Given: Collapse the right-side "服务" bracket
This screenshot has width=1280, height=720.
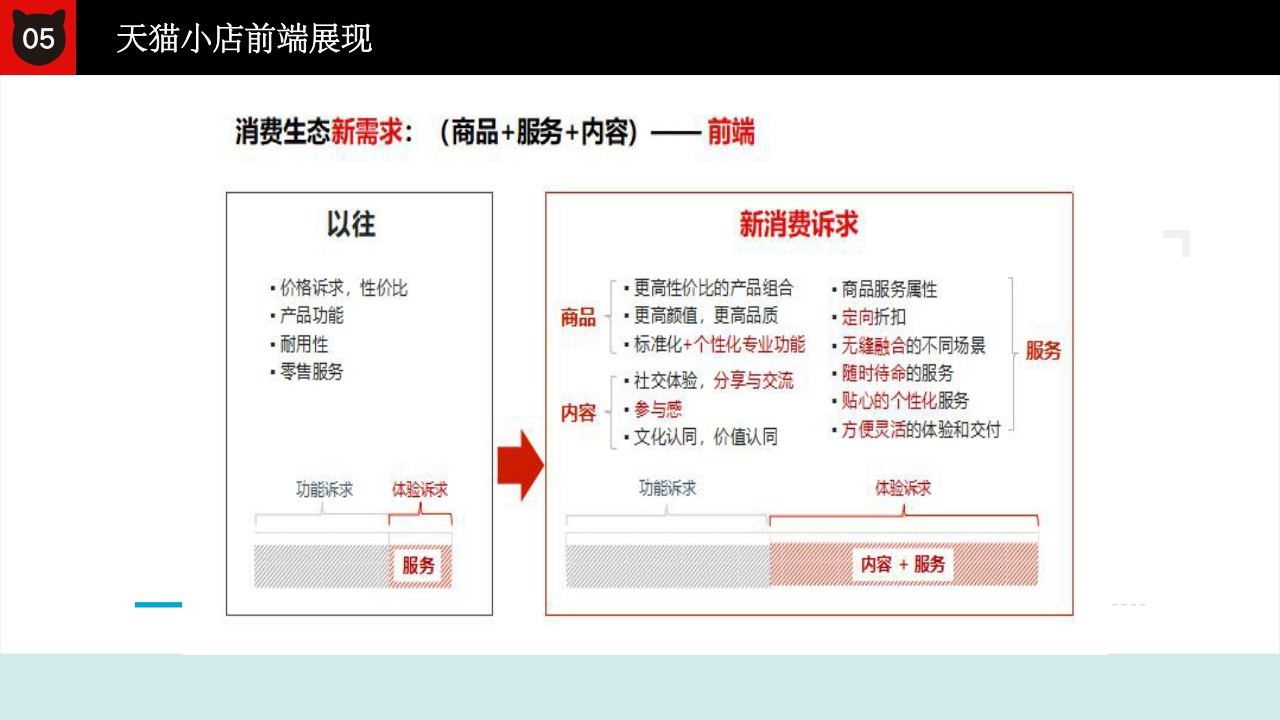Looking at the screenshot, I should 1013,351.
